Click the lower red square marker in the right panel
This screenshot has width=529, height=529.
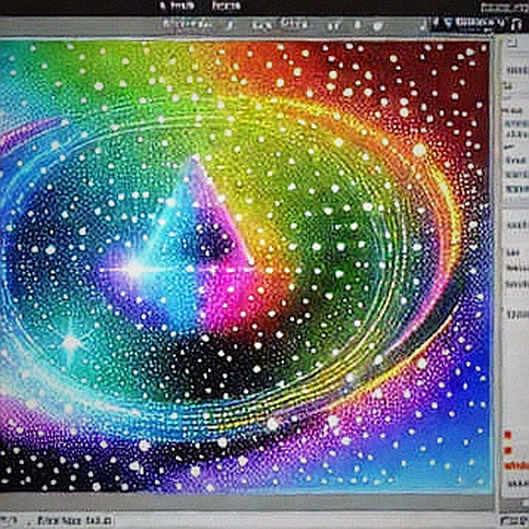point(508,450)
